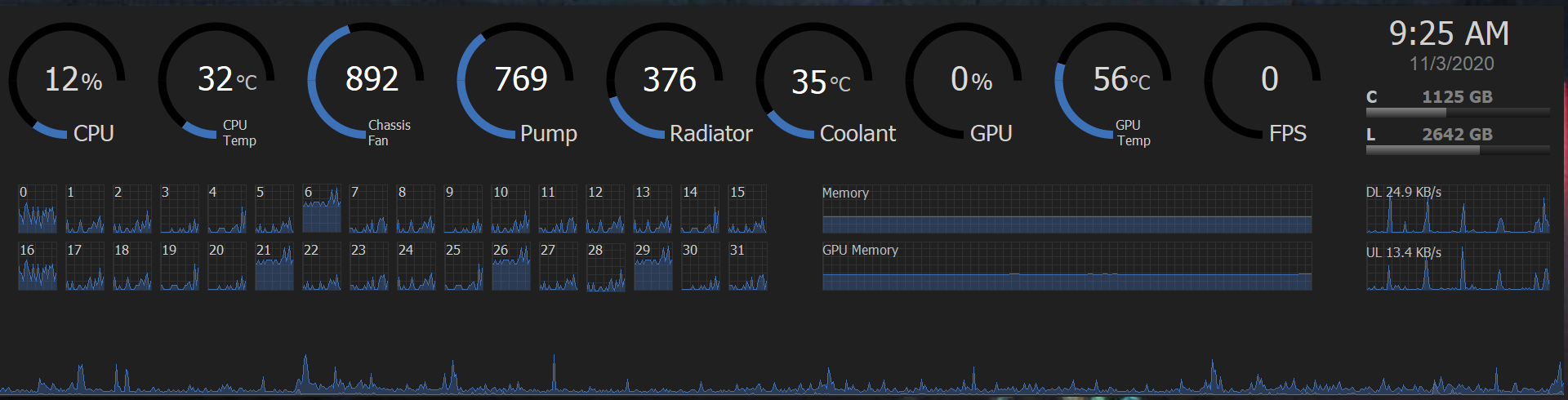Select the GPU Temp gauge at 56°C

click(1113, 81)
